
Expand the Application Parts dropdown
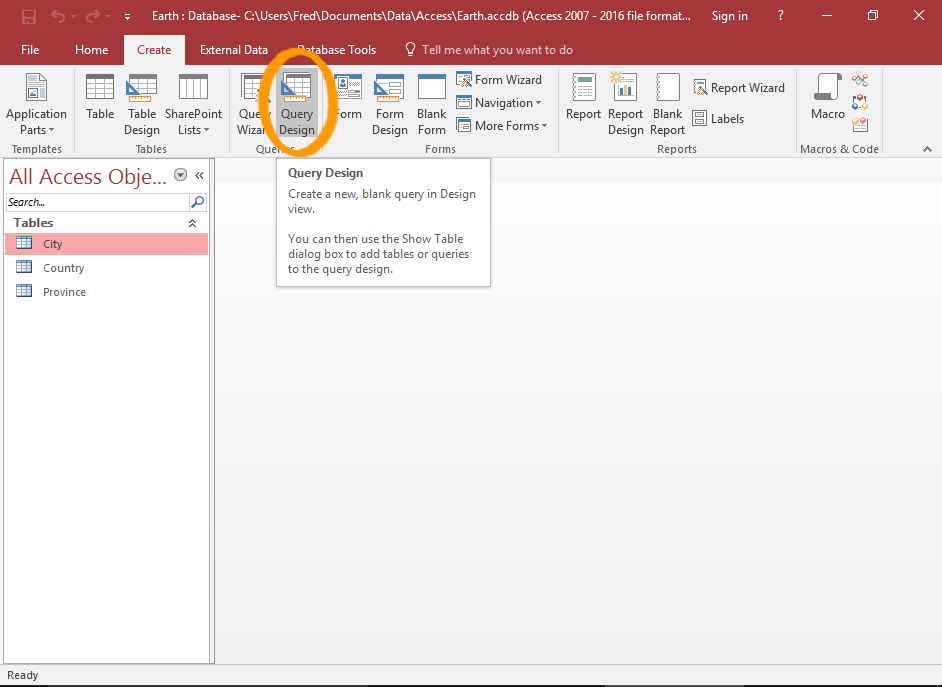click(36, 105)
